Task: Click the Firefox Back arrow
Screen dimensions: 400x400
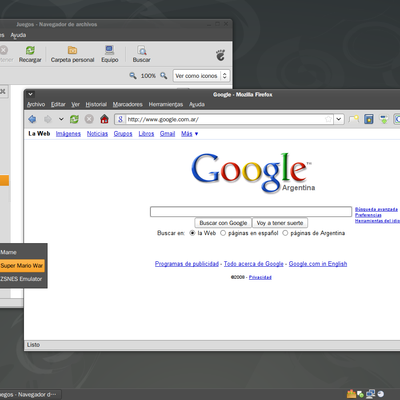Action: (x=32, y=119)
